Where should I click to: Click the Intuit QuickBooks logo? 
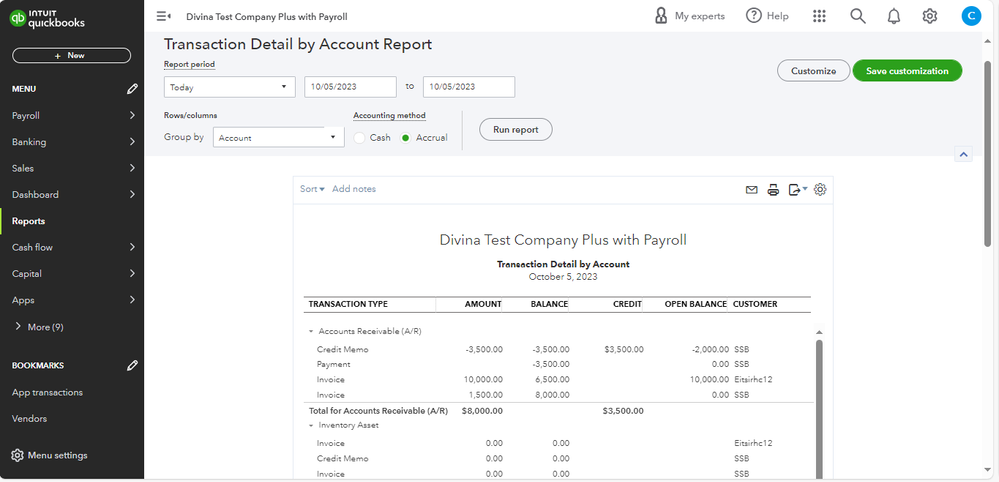(x=47, y=19)
